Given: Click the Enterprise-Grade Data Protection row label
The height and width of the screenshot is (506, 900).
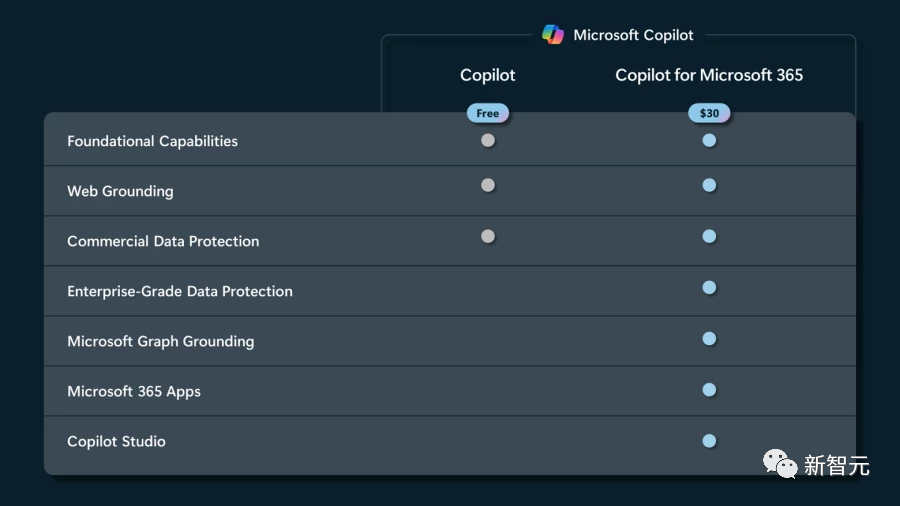Looking at the screenshot, I should click(x=180, y=291).
